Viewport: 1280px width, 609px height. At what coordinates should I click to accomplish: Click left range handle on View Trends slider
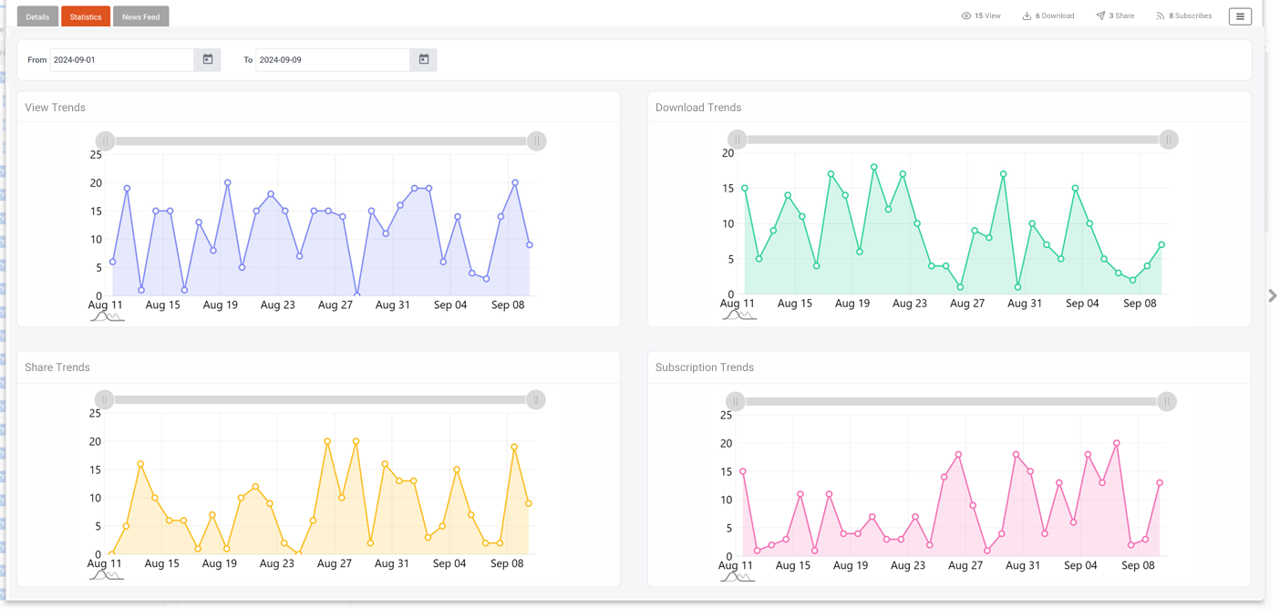(105, 141)
